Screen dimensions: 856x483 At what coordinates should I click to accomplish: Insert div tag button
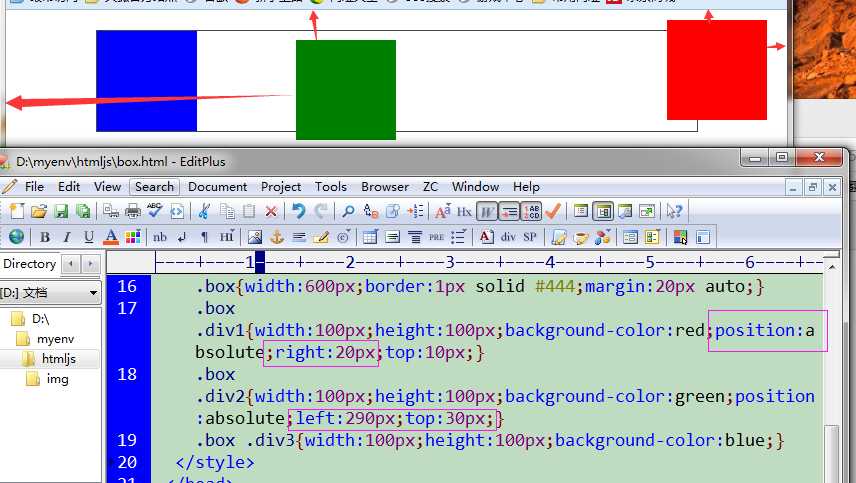[508, 237]
